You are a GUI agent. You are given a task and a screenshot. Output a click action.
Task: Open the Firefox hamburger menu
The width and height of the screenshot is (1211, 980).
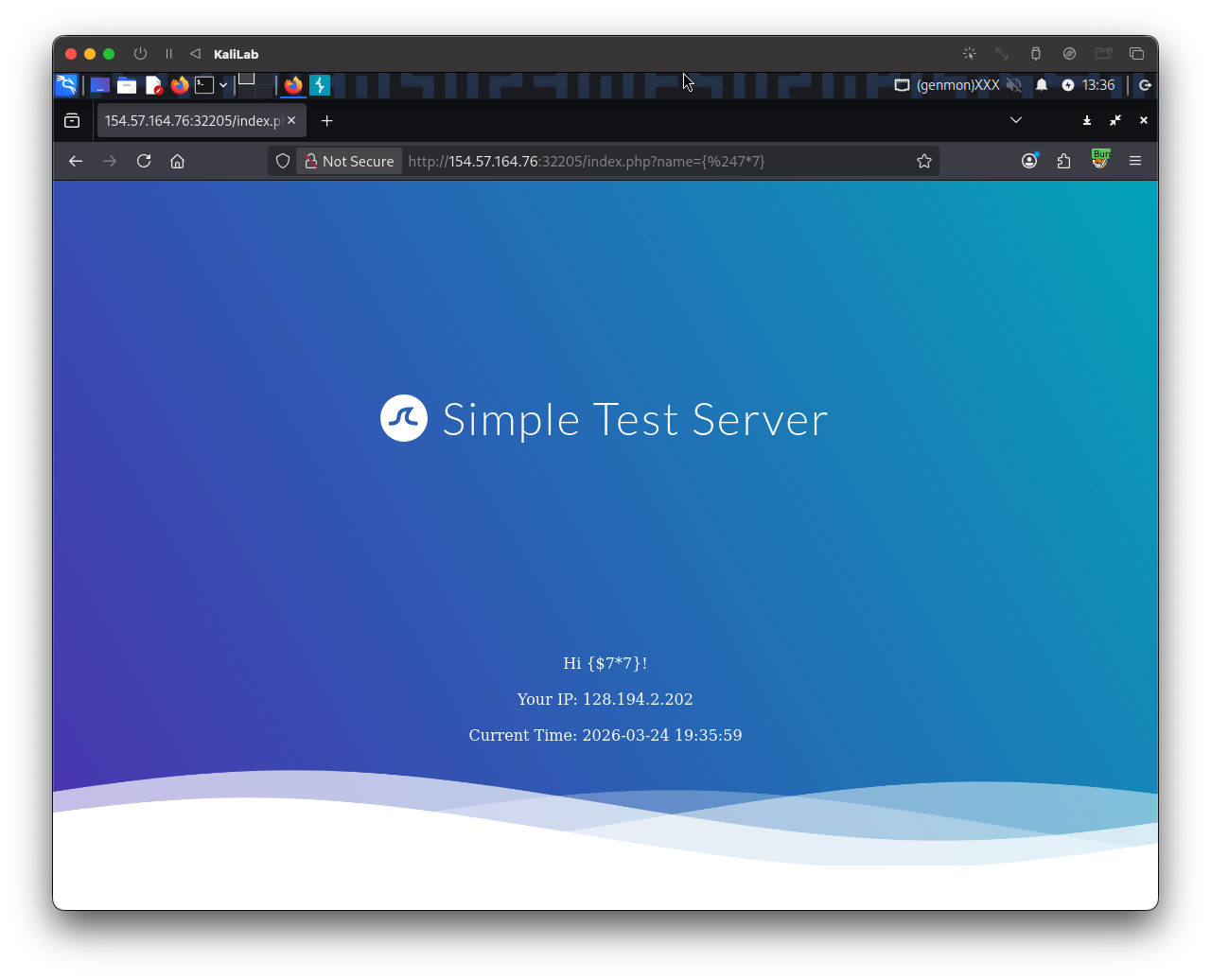[x=1135, y=161]
